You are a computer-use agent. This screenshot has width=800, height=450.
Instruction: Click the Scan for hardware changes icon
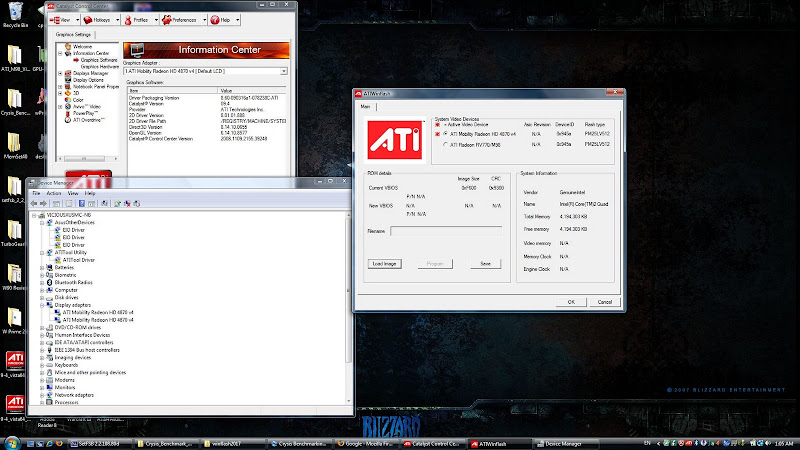[104, 204]
